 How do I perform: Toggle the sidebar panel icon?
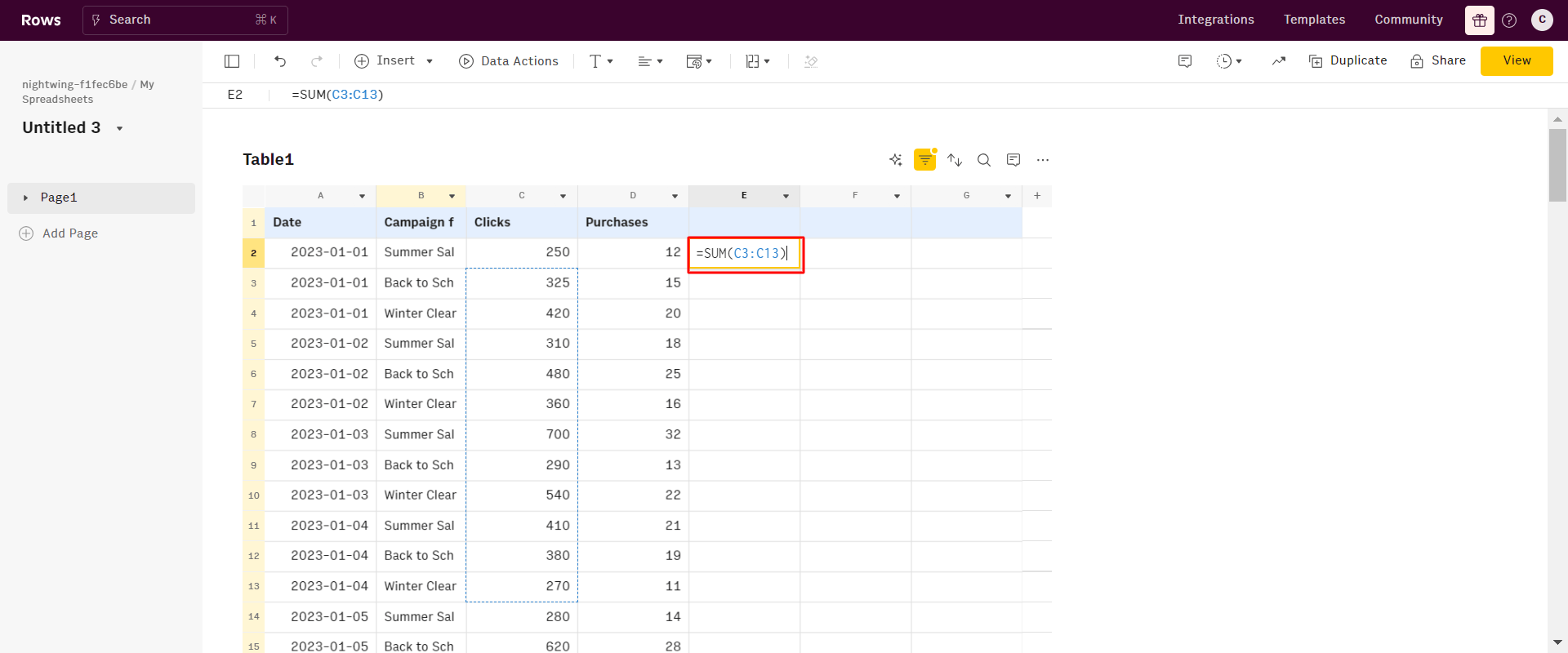click(232, 61)
